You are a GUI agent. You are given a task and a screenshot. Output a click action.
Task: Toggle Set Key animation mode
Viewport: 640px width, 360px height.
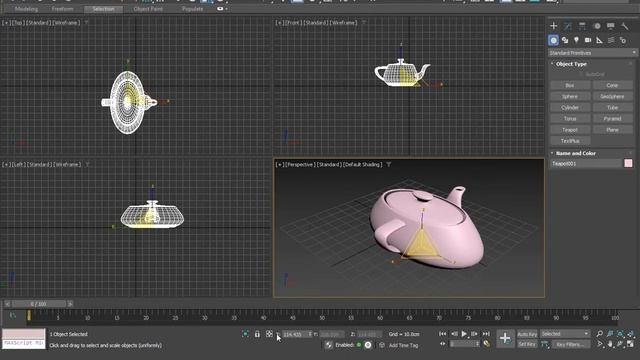pos(527,344)
